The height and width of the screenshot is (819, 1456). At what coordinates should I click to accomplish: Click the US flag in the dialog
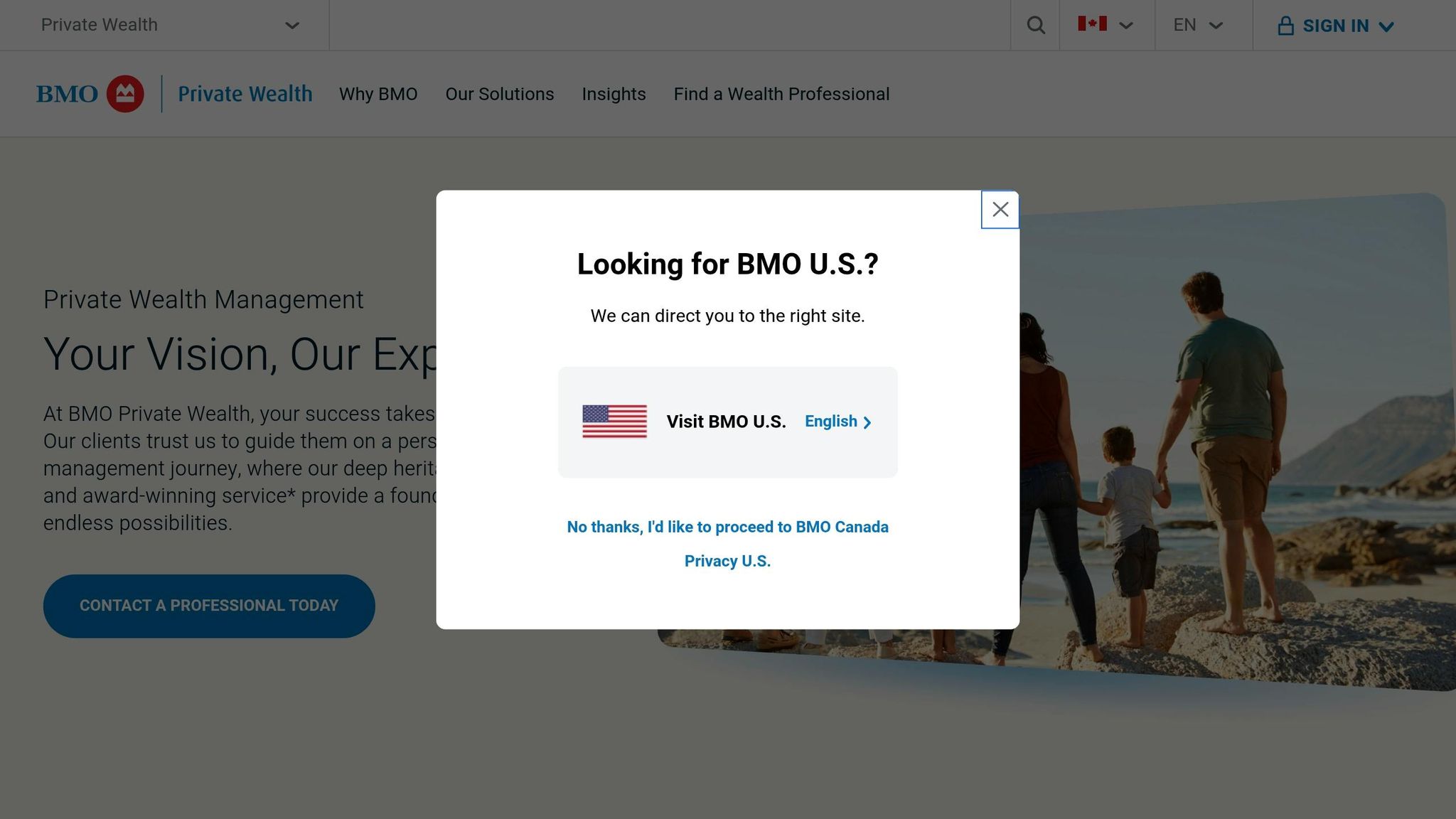point(614,422)
